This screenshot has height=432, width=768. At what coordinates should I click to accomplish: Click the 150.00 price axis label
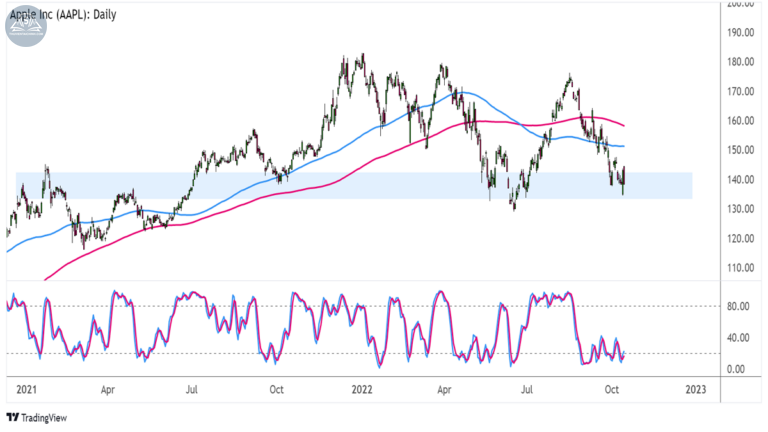click(740, 150)
